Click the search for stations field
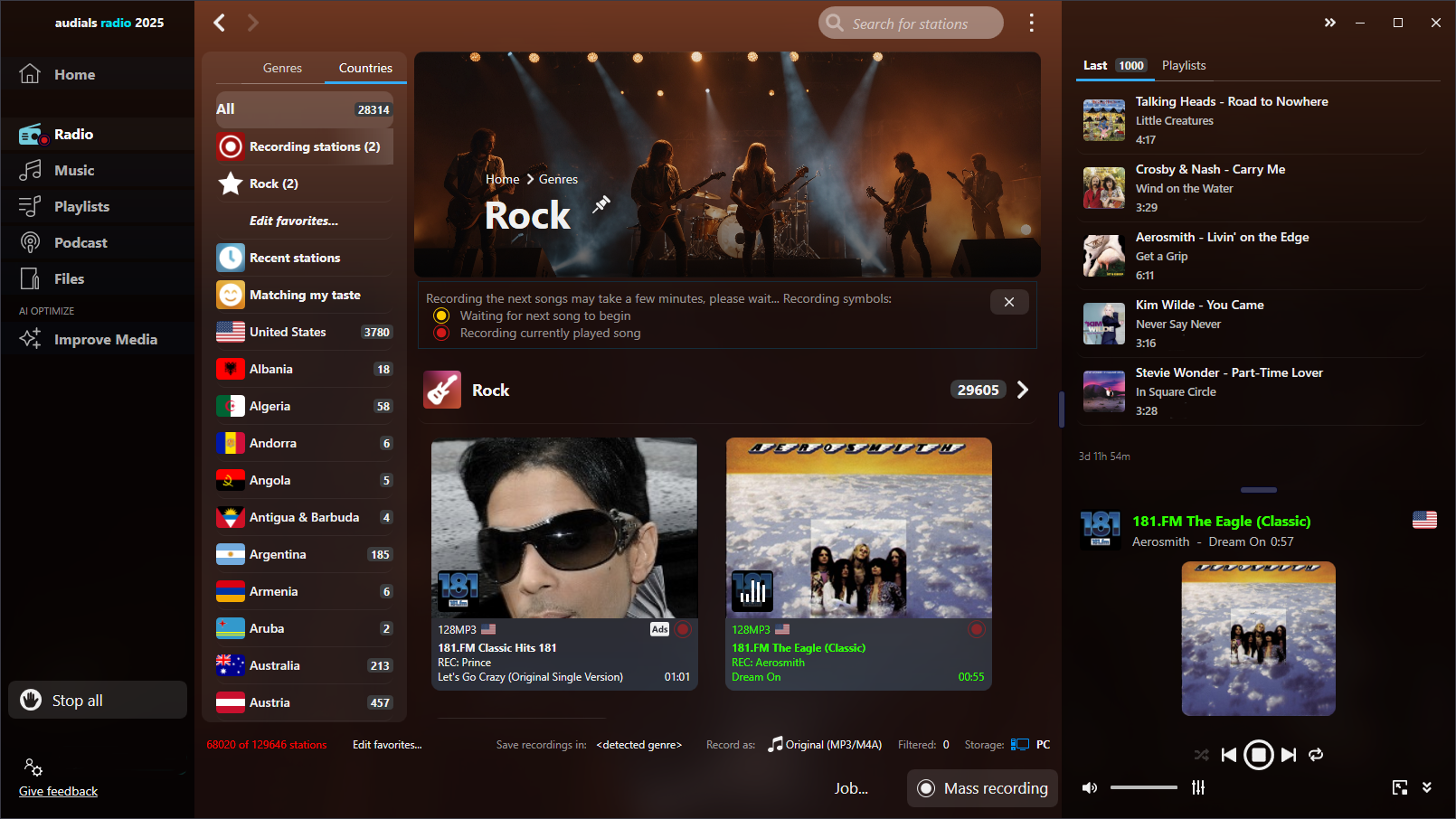Image resolution: width=1456 pixels, height=819 pixels. 911,24
